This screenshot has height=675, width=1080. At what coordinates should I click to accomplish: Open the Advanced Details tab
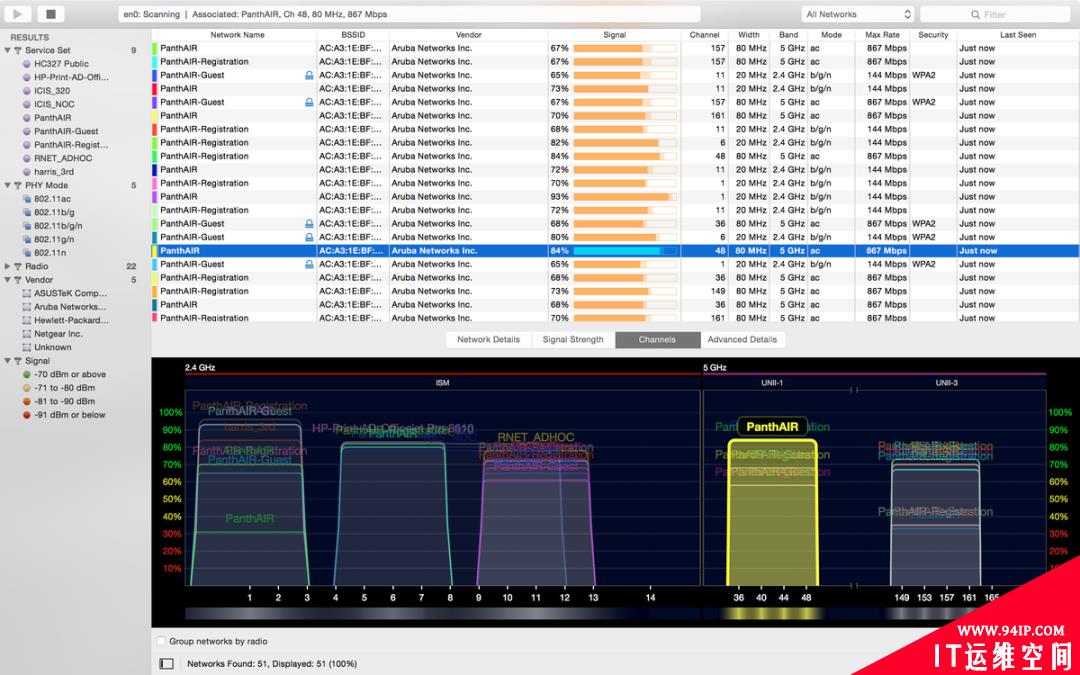pos(742,340)
